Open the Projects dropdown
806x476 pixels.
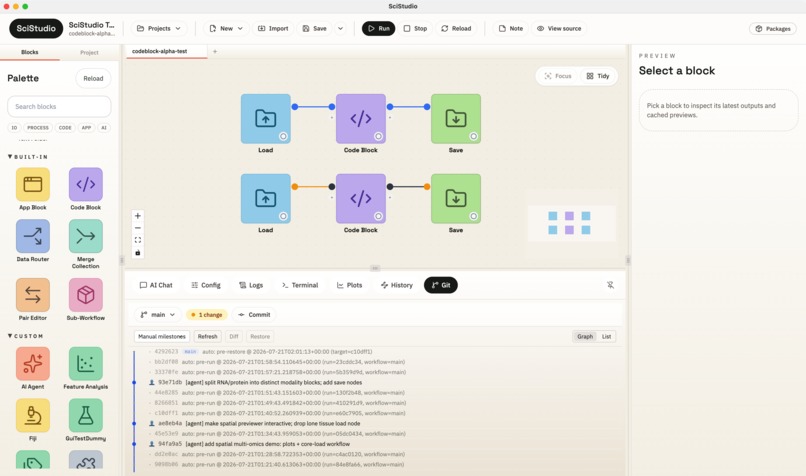click(x=159, y=28)
